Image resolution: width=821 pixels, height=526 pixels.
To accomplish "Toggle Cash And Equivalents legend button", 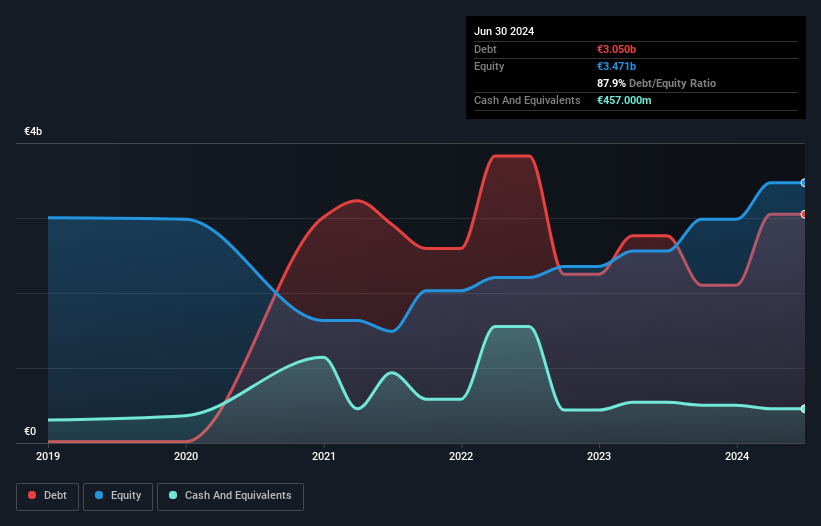I will [x=230, y=496].
